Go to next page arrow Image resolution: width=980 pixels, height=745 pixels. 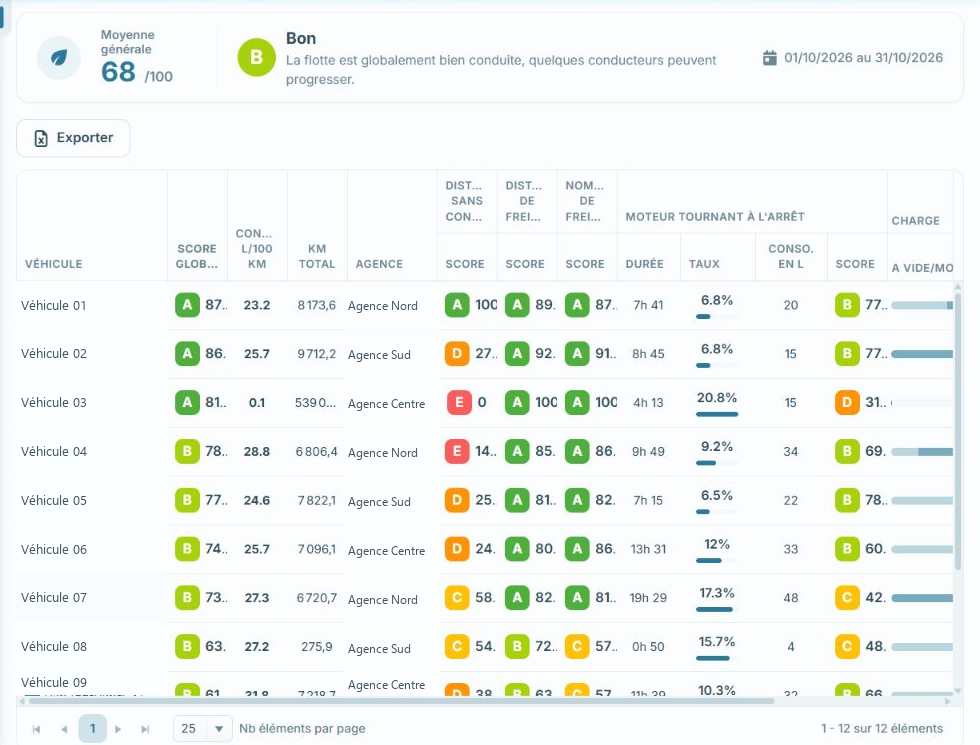[118, 729]
